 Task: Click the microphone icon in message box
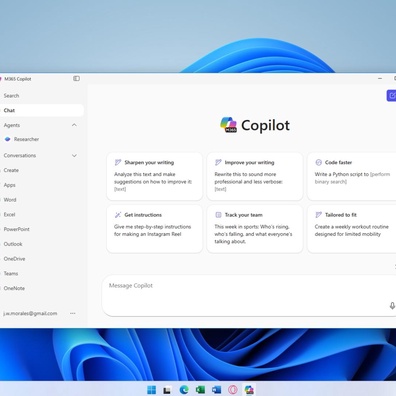coord(392,305)
